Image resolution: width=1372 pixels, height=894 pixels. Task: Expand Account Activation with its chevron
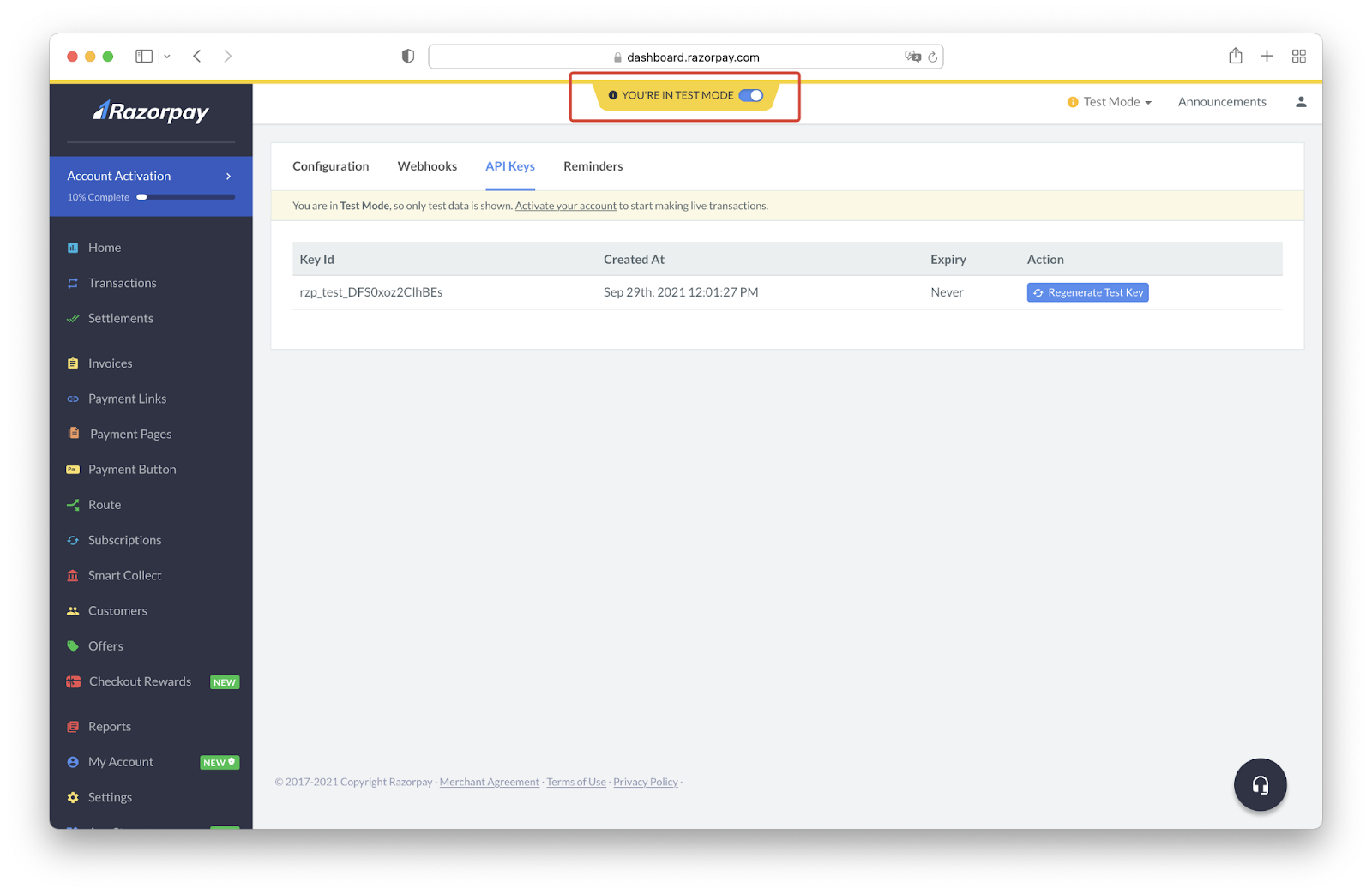pyautogui.click(x=228, y=176)
